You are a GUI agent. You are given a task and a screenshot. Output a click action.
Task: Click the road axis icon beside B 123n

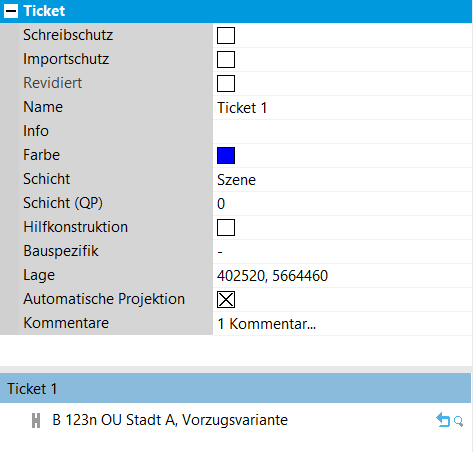tap(36, 420)
